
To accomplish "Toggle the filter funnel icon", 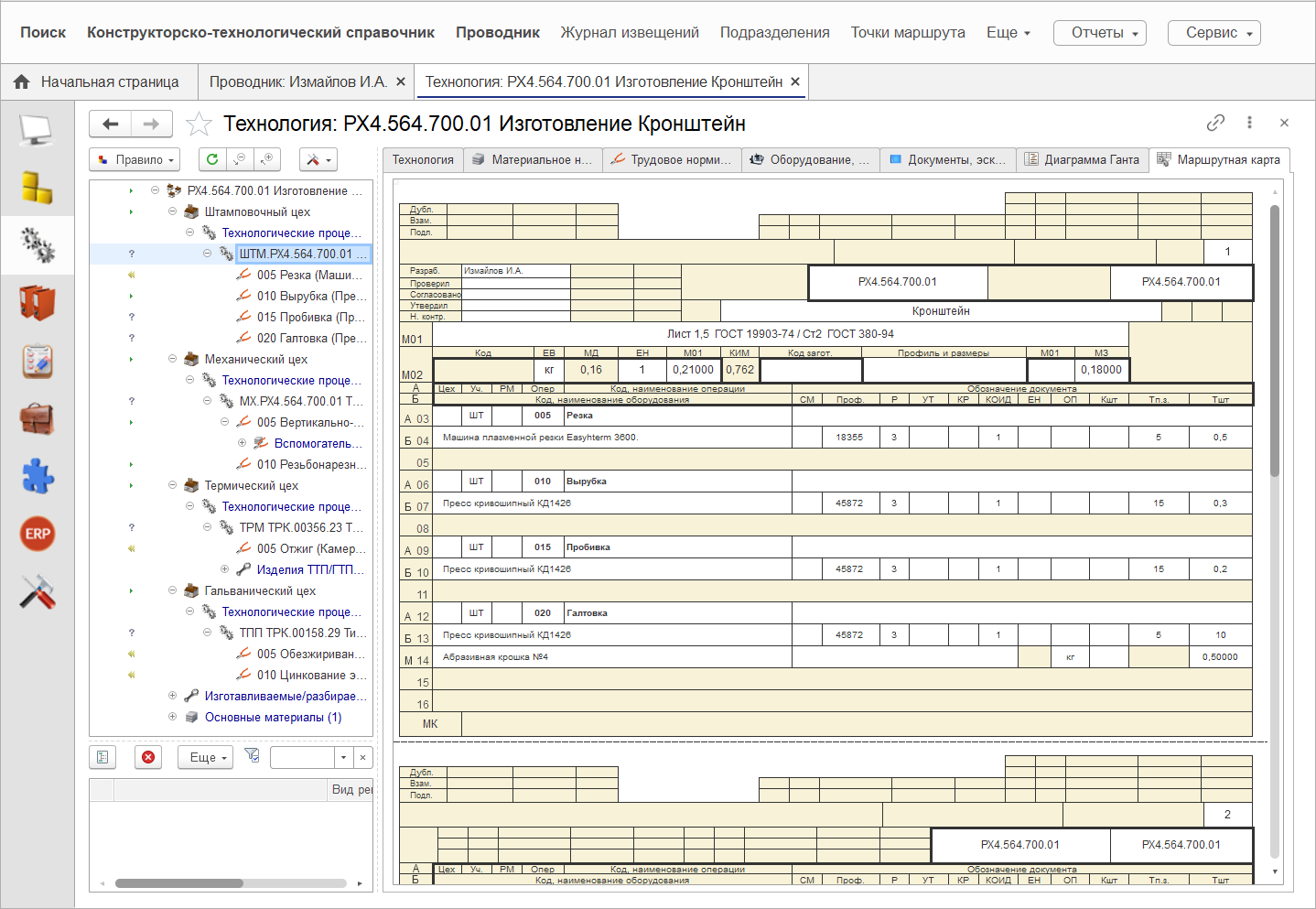I will click(x=253, y=756).
